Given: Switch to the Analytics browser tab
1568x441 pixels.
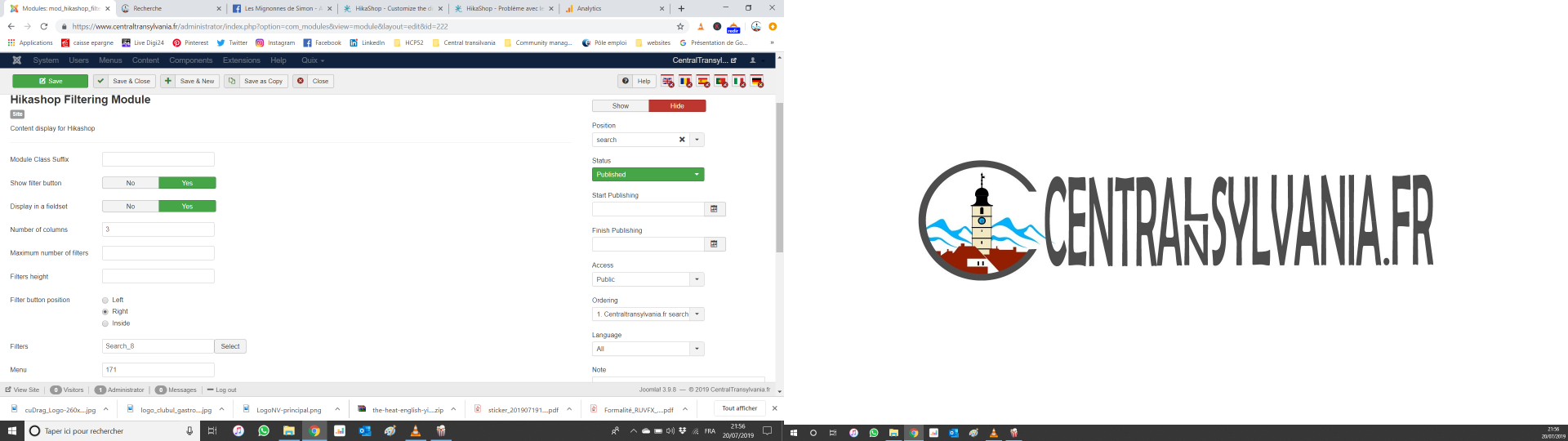Looking at the screenshot, I should [x=615, y=8].
